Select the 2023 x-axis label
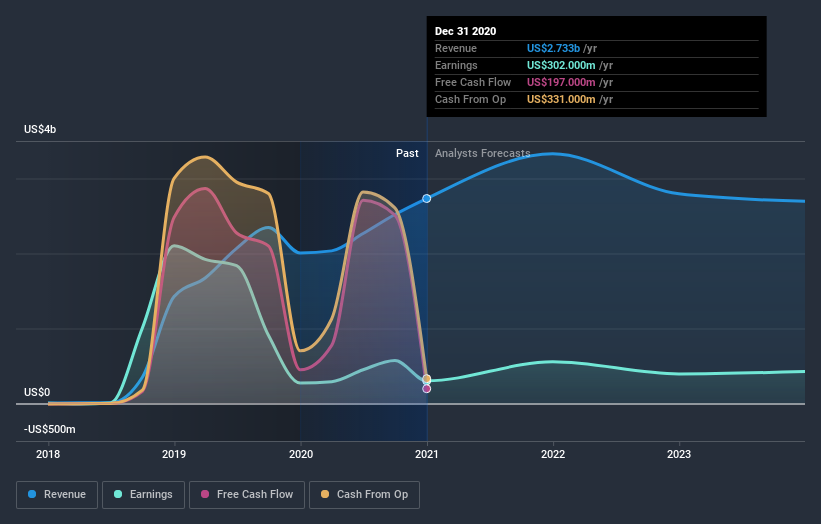The height and width of the screenshot is (524, 821). (x=679, y=454)
